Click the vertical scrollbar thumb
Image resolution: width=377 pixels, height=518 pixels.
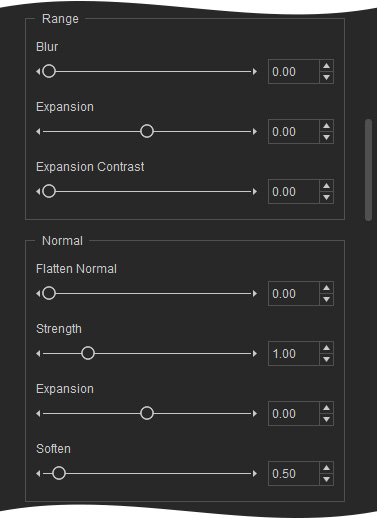click(x=368, y=170)
